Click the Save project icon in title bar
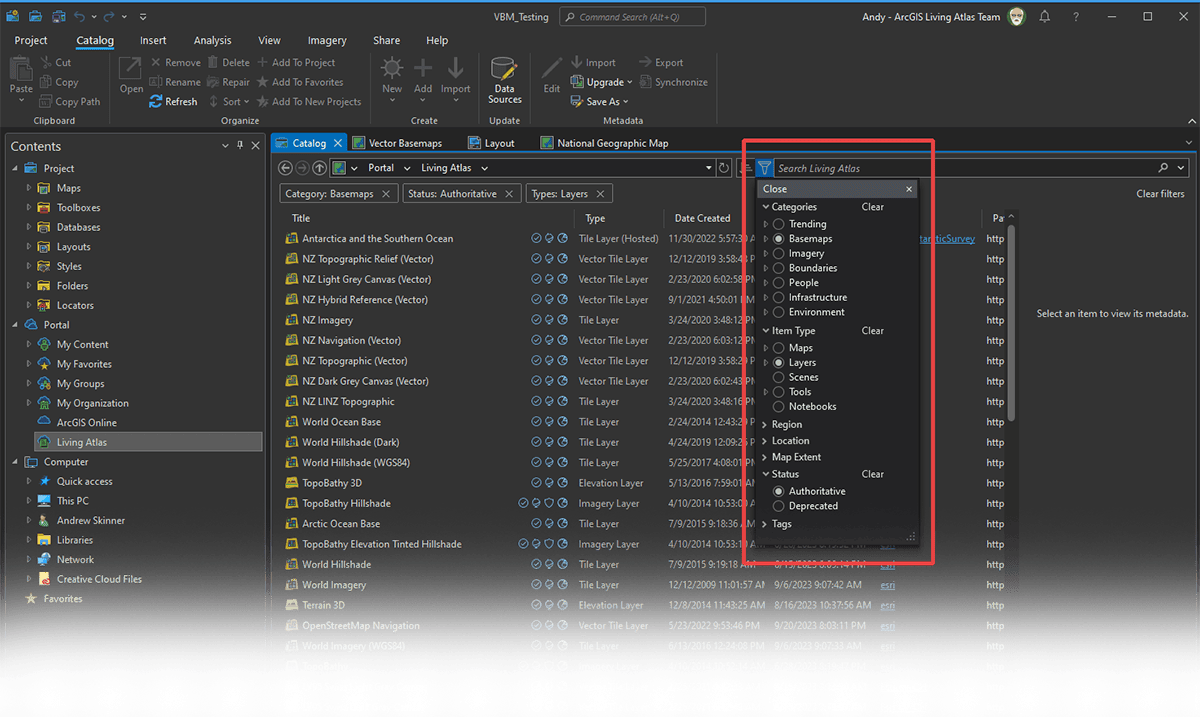The width and height of the screenshot is (1200, 717). tap(58, 17)
